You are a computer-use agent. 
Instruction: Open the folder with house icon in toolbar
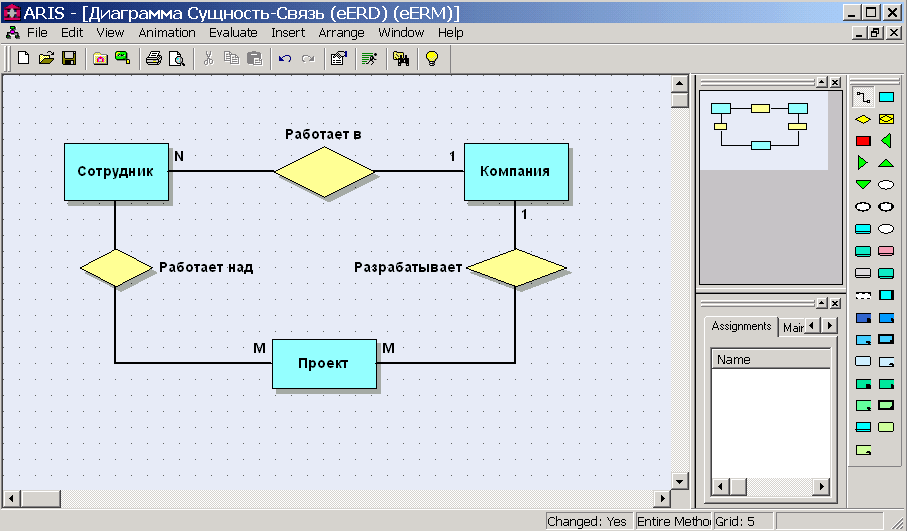pos(100,58)
